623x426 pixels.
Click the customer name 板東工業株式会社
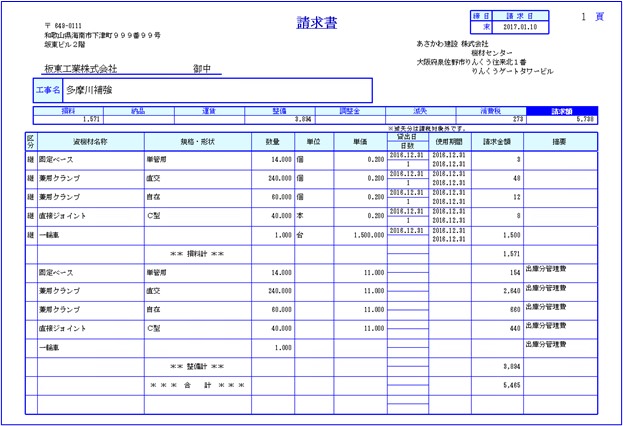[x=80, y=69]
